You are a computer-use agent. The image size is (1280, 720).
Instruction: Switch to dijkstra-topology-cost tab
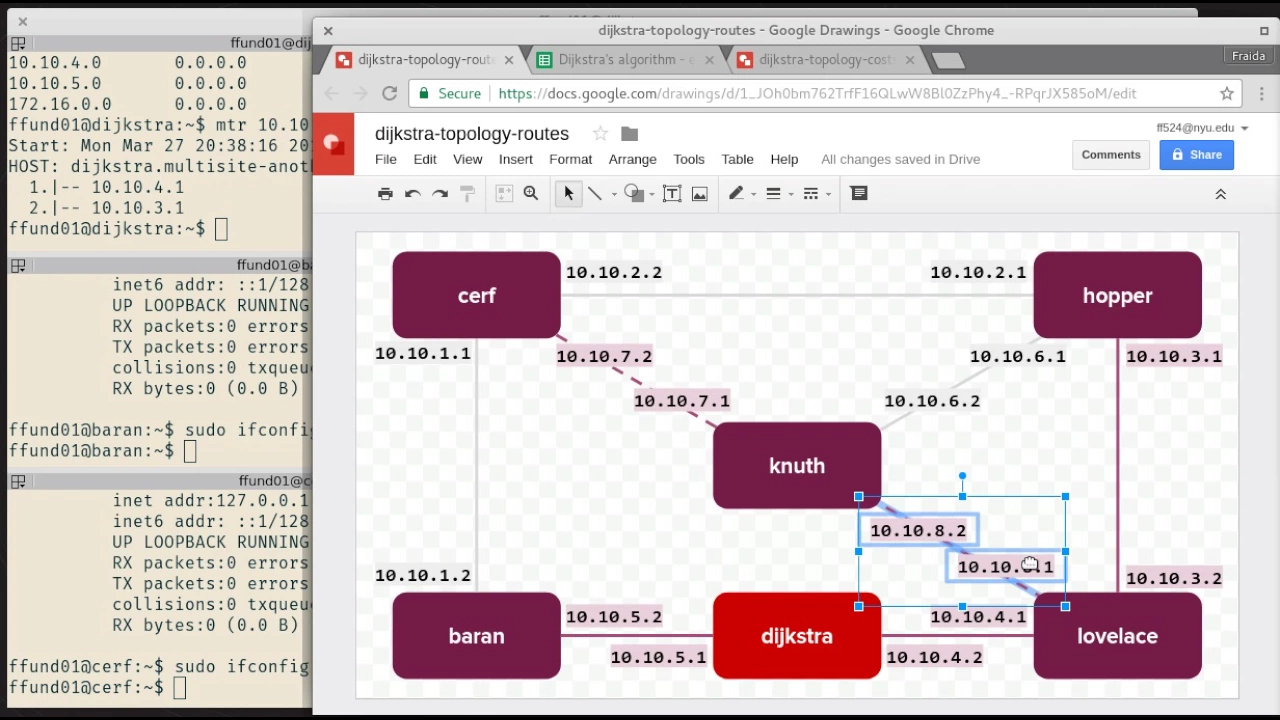tap(823, 60)
